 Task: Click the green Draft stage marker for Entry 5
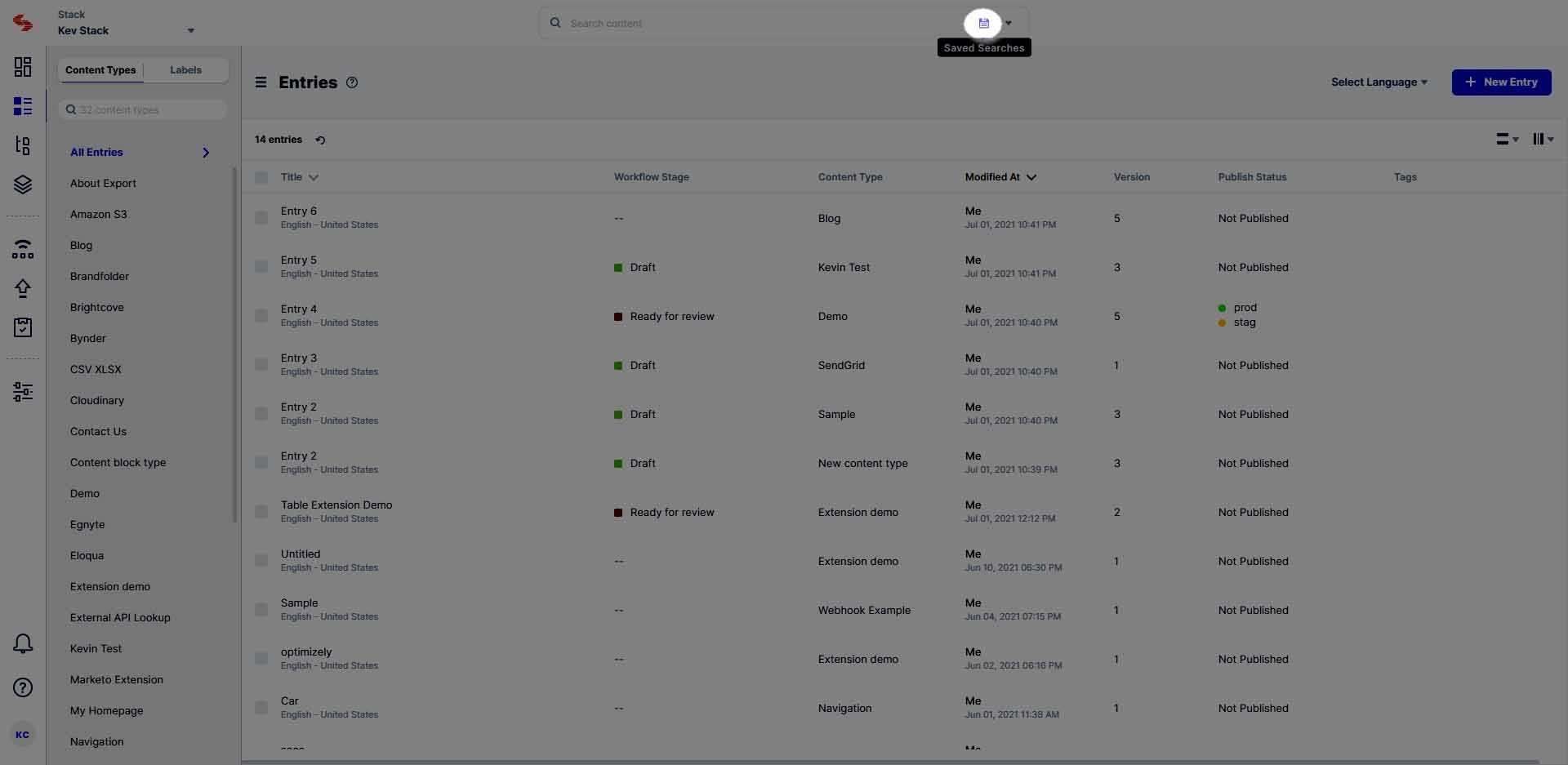618,268
